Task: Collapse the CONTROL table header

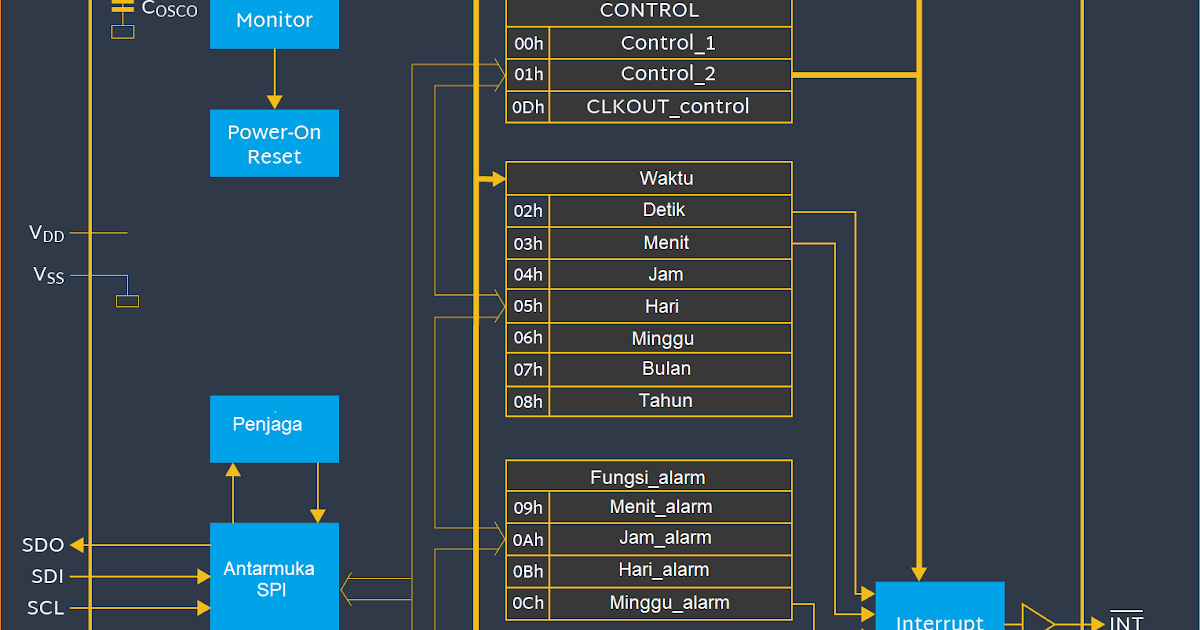Action: click(648, 11)
